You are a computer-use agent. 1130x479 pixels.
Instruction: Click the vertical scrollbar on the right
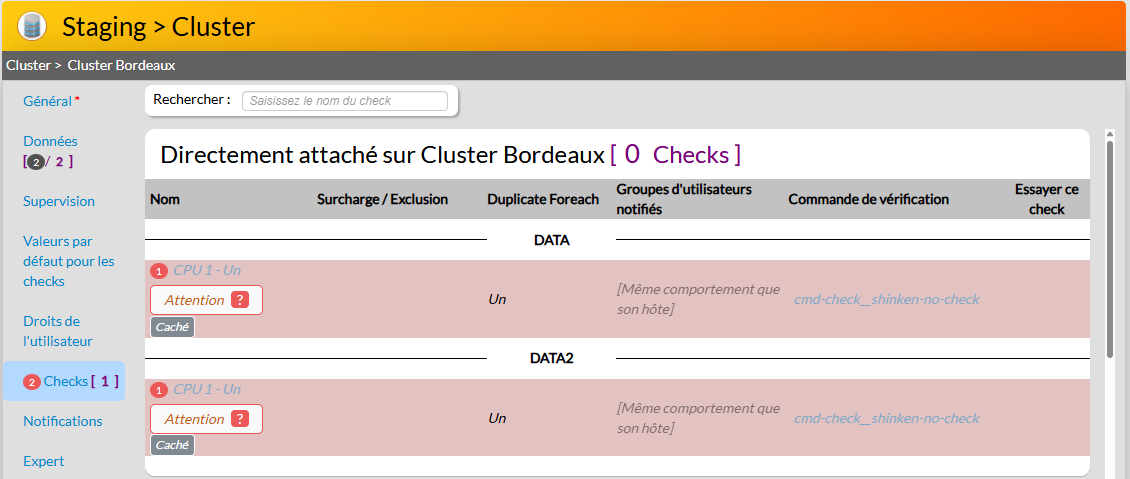click(x=1109, y=250)
